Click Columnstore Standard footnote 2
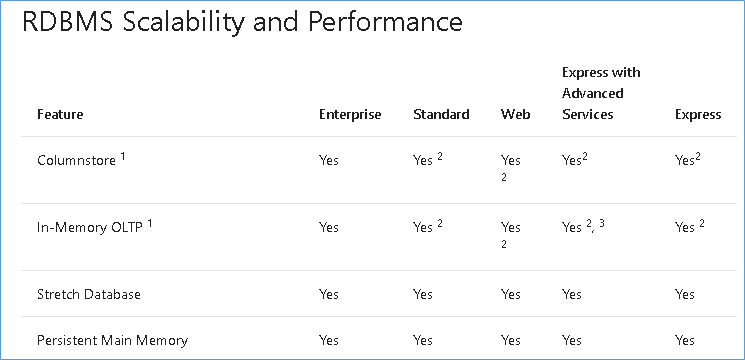This screenshot has height=360, width=745. tap(440, 157)
